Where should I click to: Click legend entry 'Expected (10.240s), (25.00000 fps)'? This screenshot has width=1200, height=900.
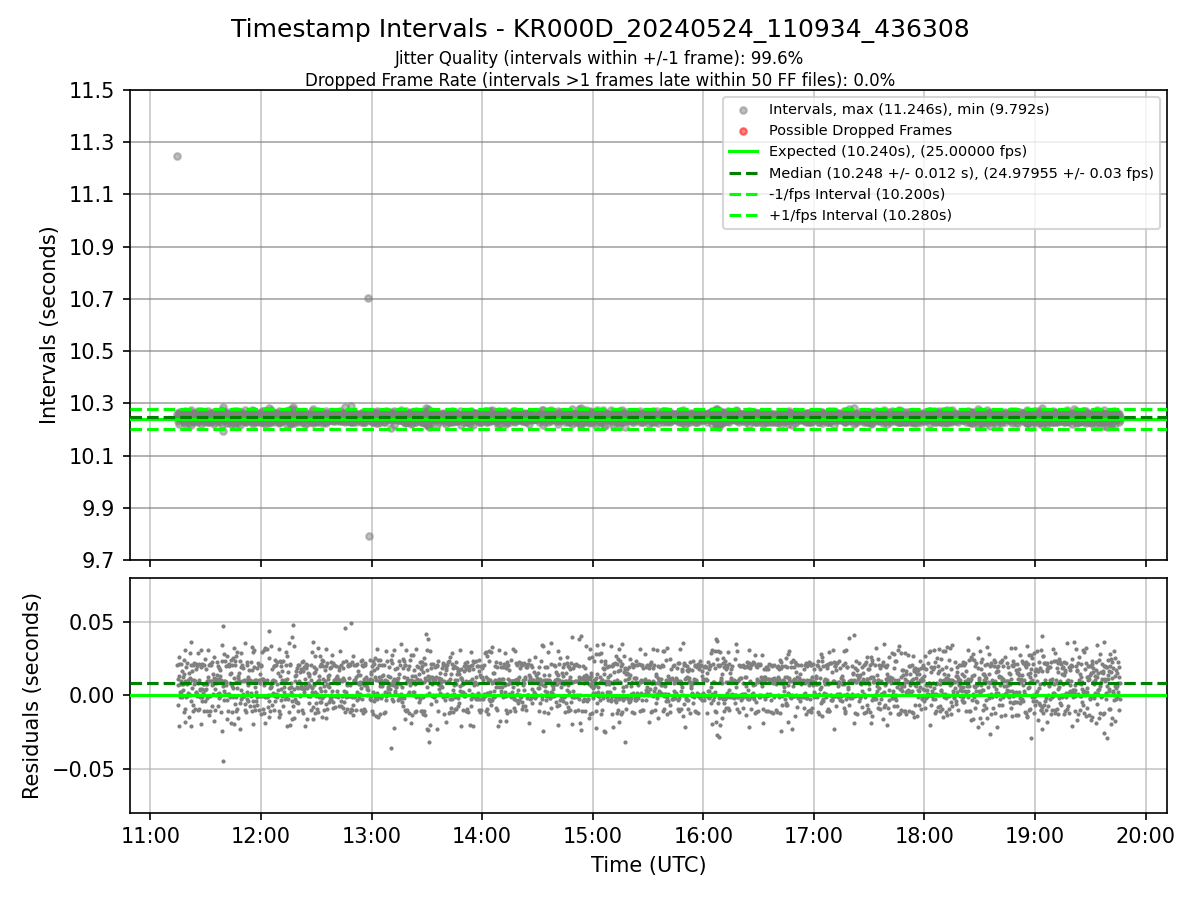tap(898, 151)
